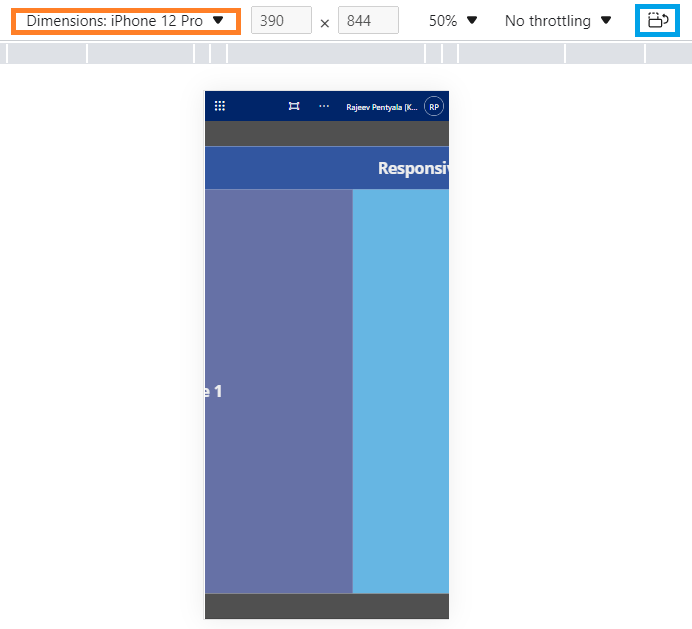Screen dimensions: 692x629
Task: Click the RP account avatar
Action: [434, 106]
